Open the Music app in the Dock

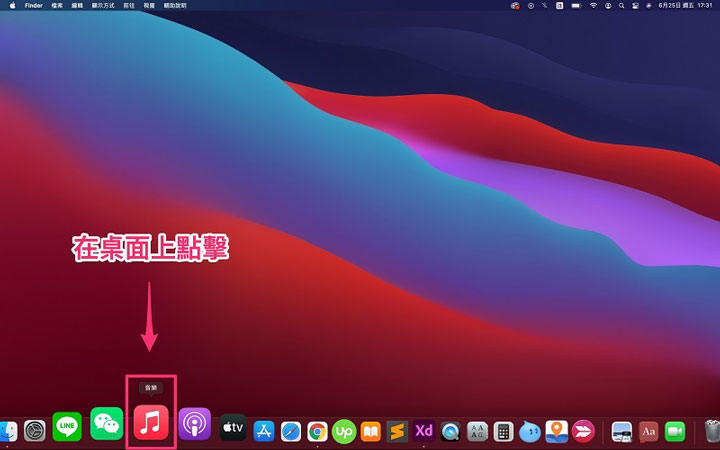(151, 422)
